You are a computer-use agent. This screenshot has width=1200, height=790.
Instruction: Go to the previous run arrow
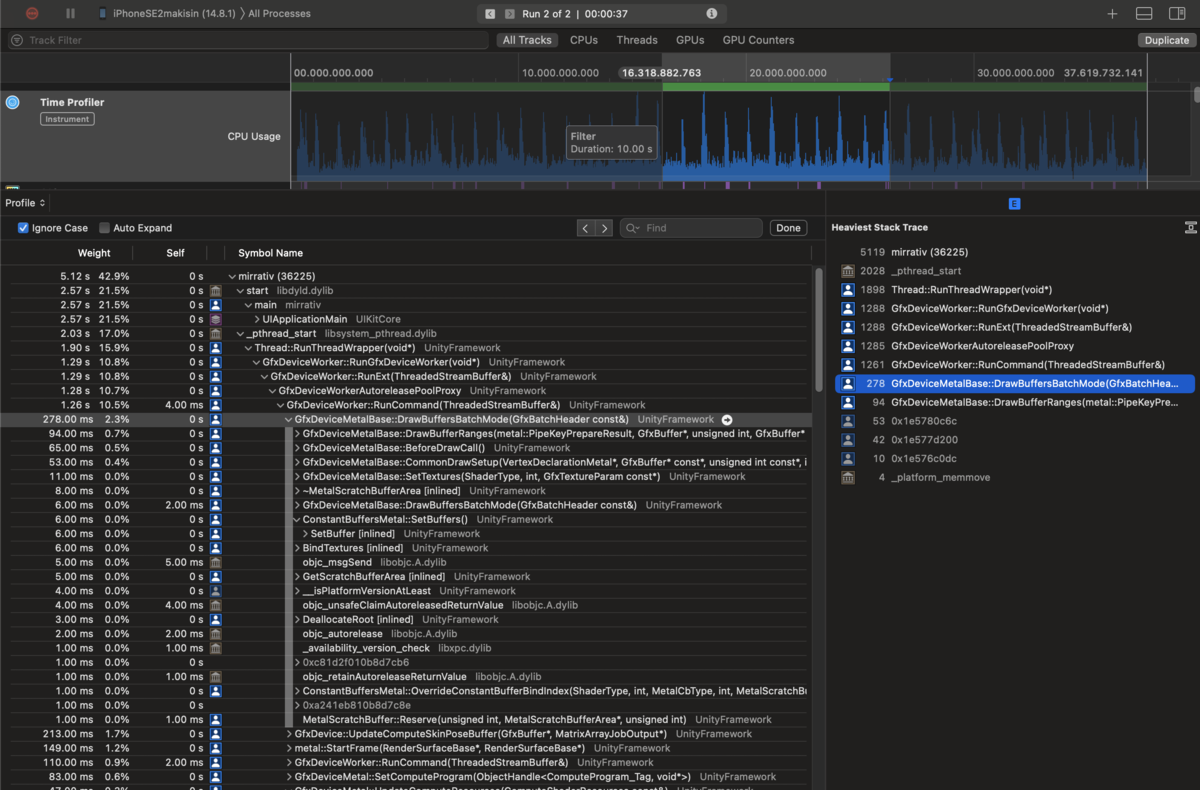click(x=489, y=14)
